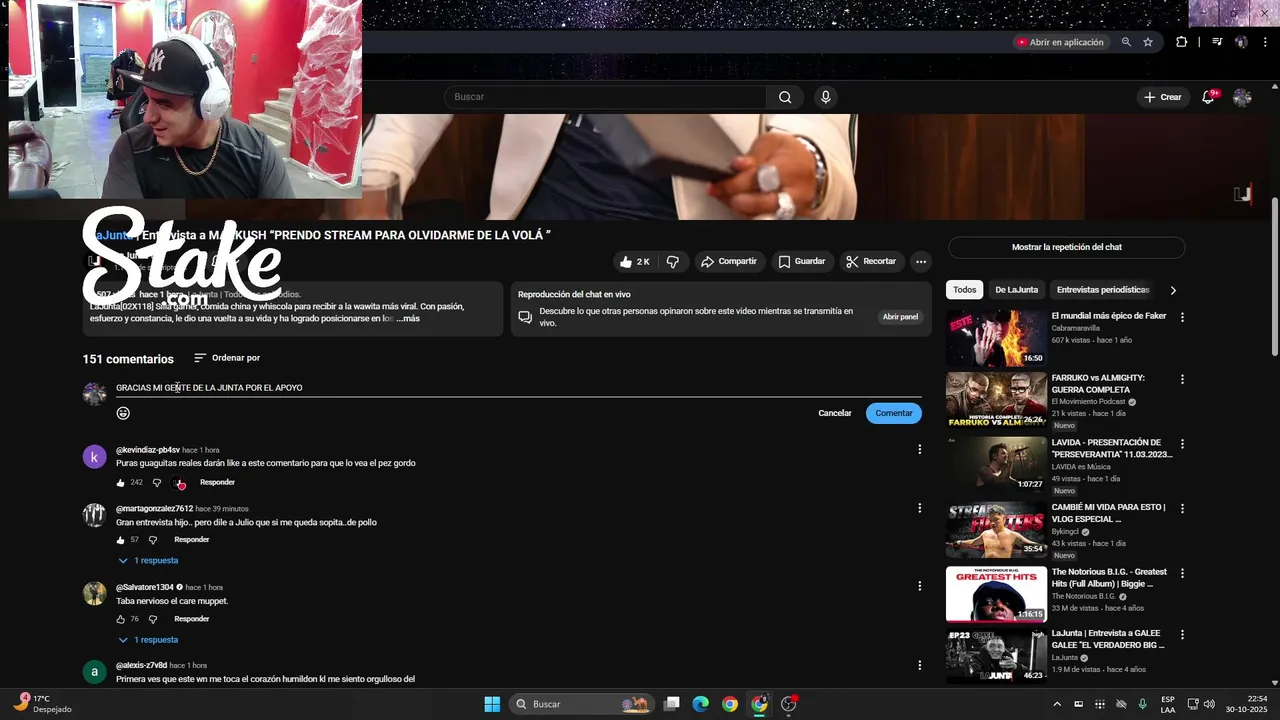The image size is (1280, 720).
Task: Select the 'Entrevistas periodísticas' filter chip
Action: [x=1103, y=290]
